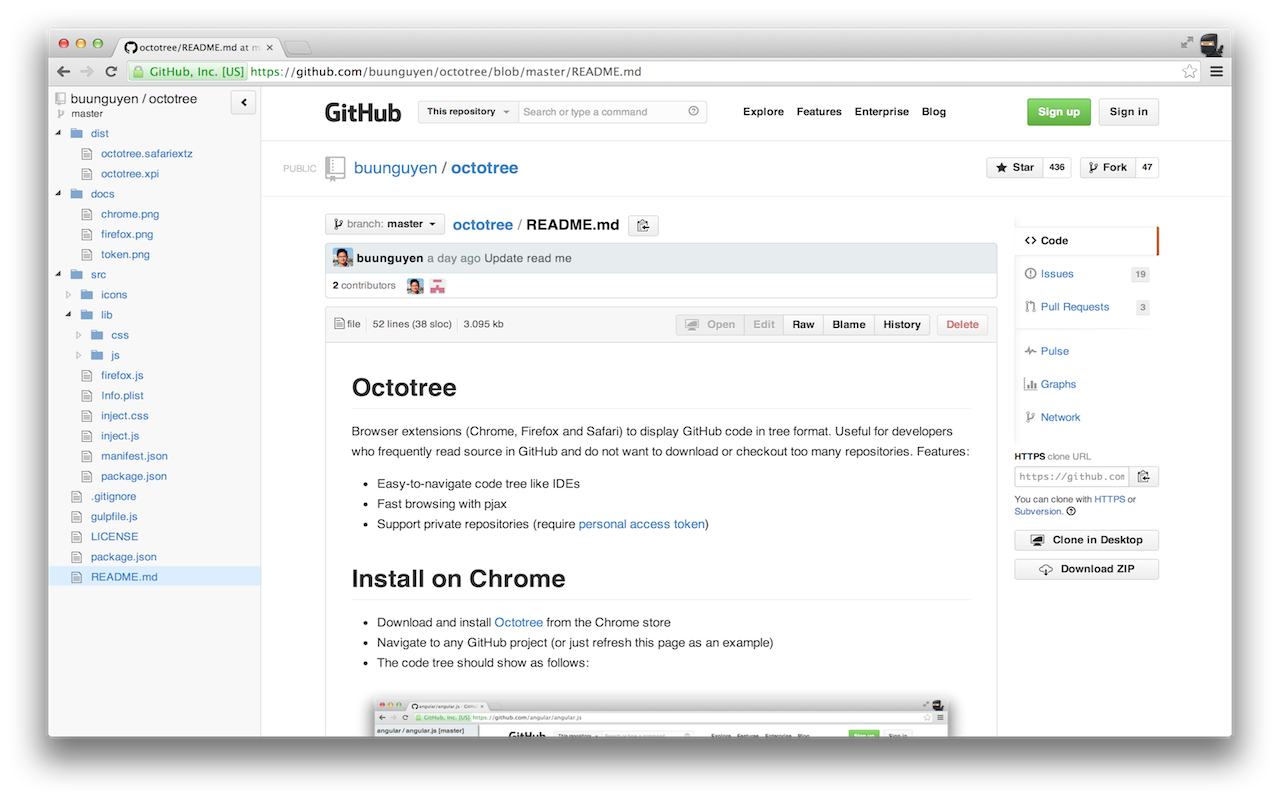Open the Blog menu item
This screenshot has height=800, width=1280.
point(934,112)
